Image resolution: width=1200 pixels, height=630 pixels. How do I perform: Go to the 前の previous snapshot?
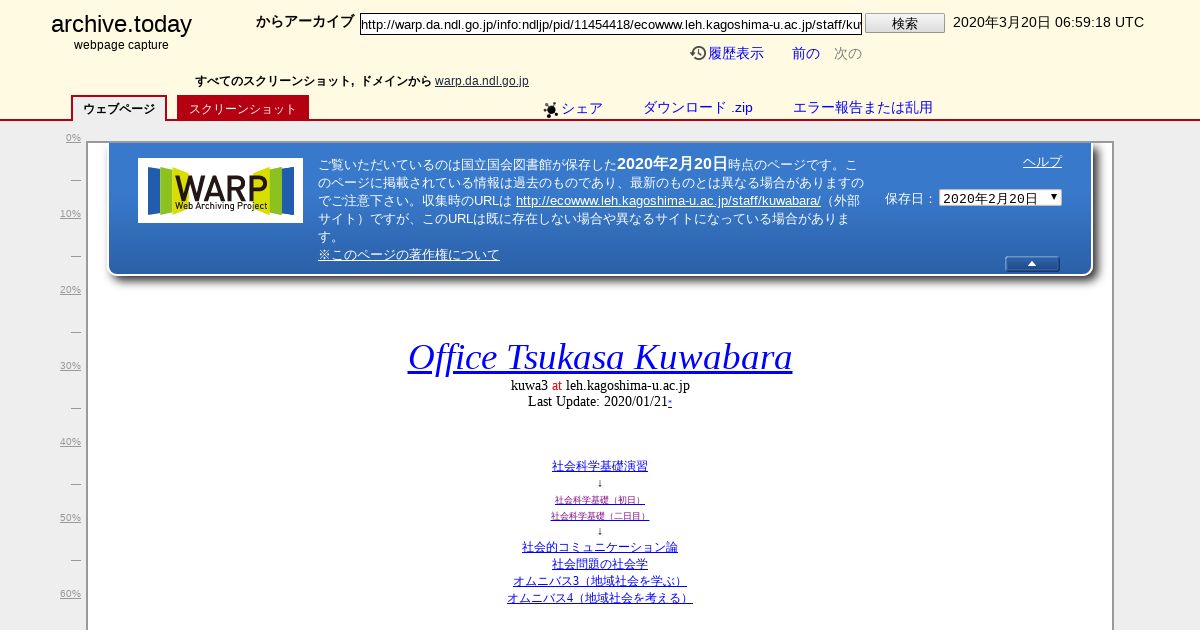pyautogui.click(x=806, y=54)
